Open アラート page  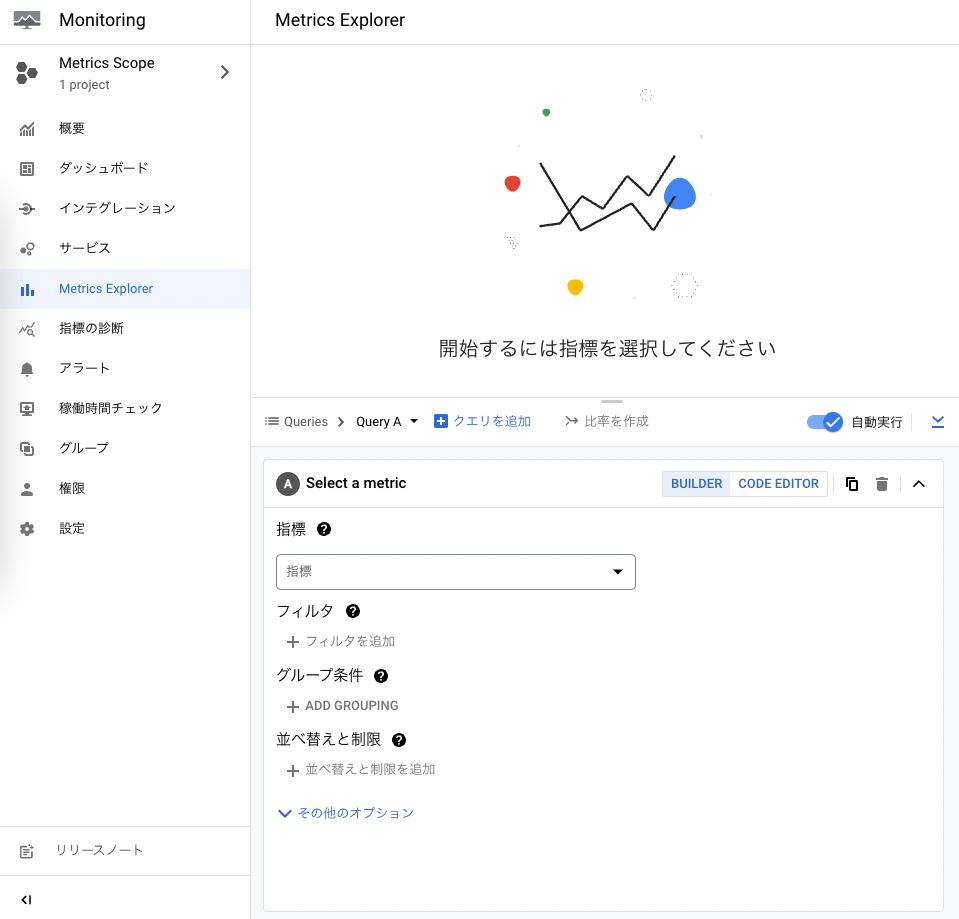125,368
